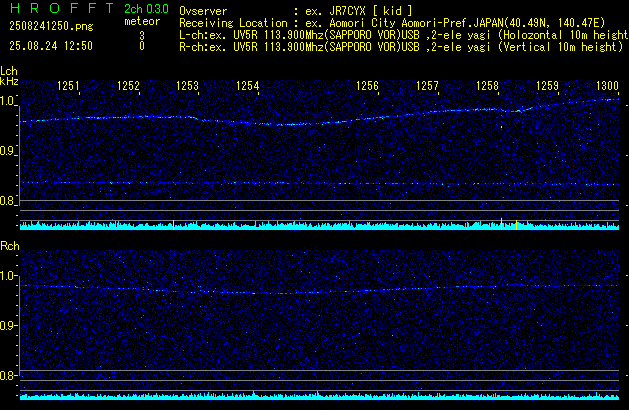Click the yellow echo dot below 1258 in Lch spectrogram
The height and width of the screenshot is (410, 629).
click(x=501, y=127)
